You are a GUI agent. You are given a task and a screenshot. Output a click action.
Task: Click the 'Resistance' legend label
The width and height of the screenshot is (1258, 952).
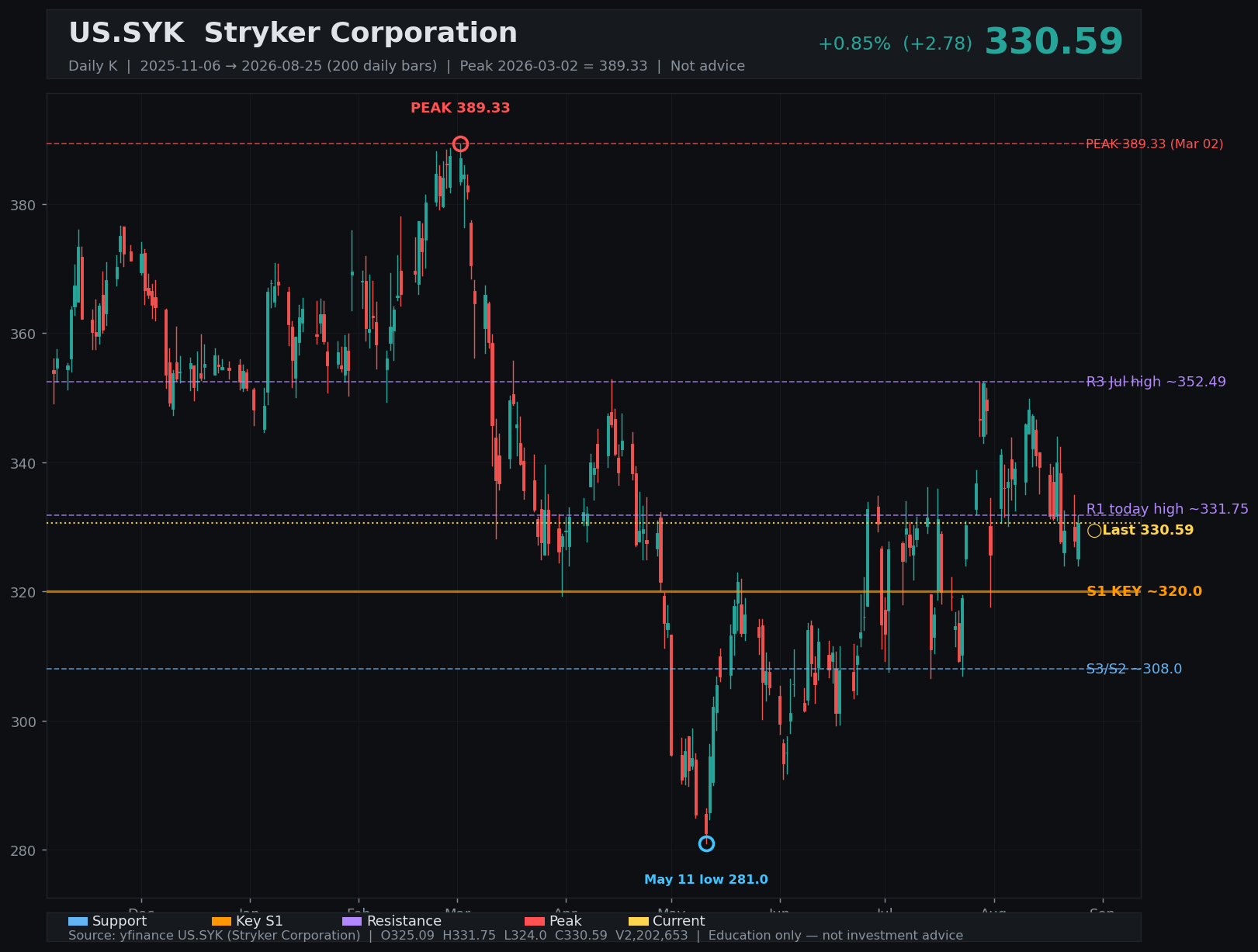(404, 921)
